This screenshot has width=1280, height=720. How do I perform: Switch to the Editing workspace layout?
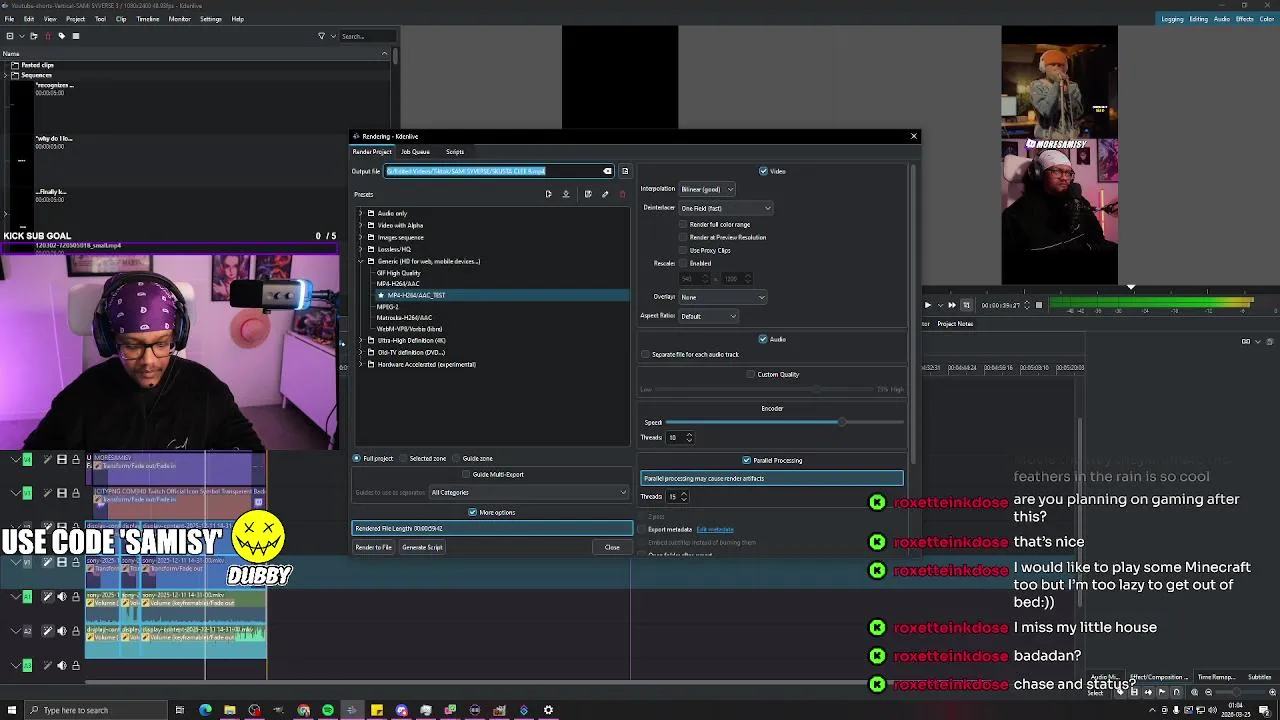point(1198,19)
